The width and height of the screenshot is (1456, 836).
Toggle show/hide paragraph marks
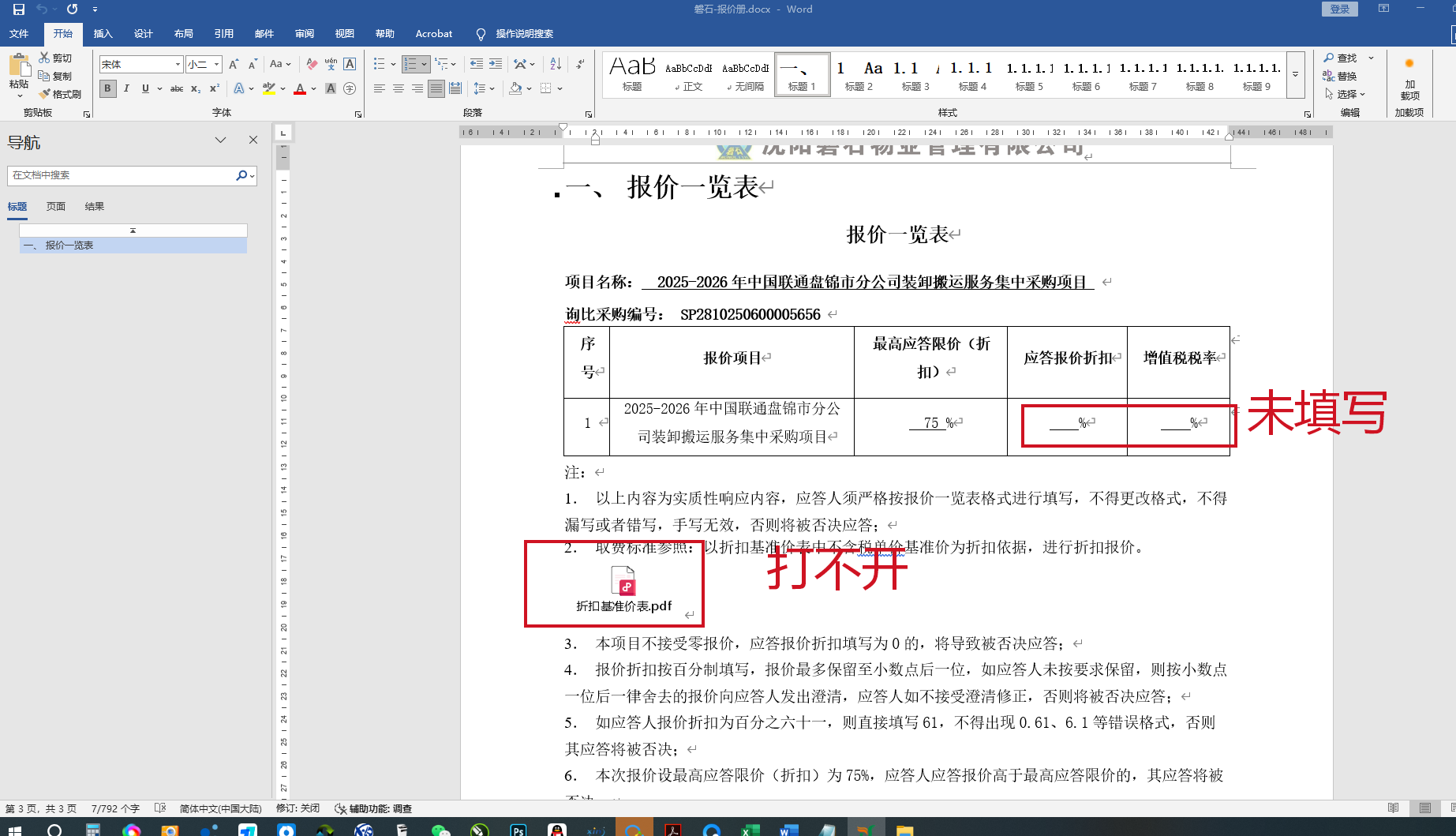pos(580,64)
